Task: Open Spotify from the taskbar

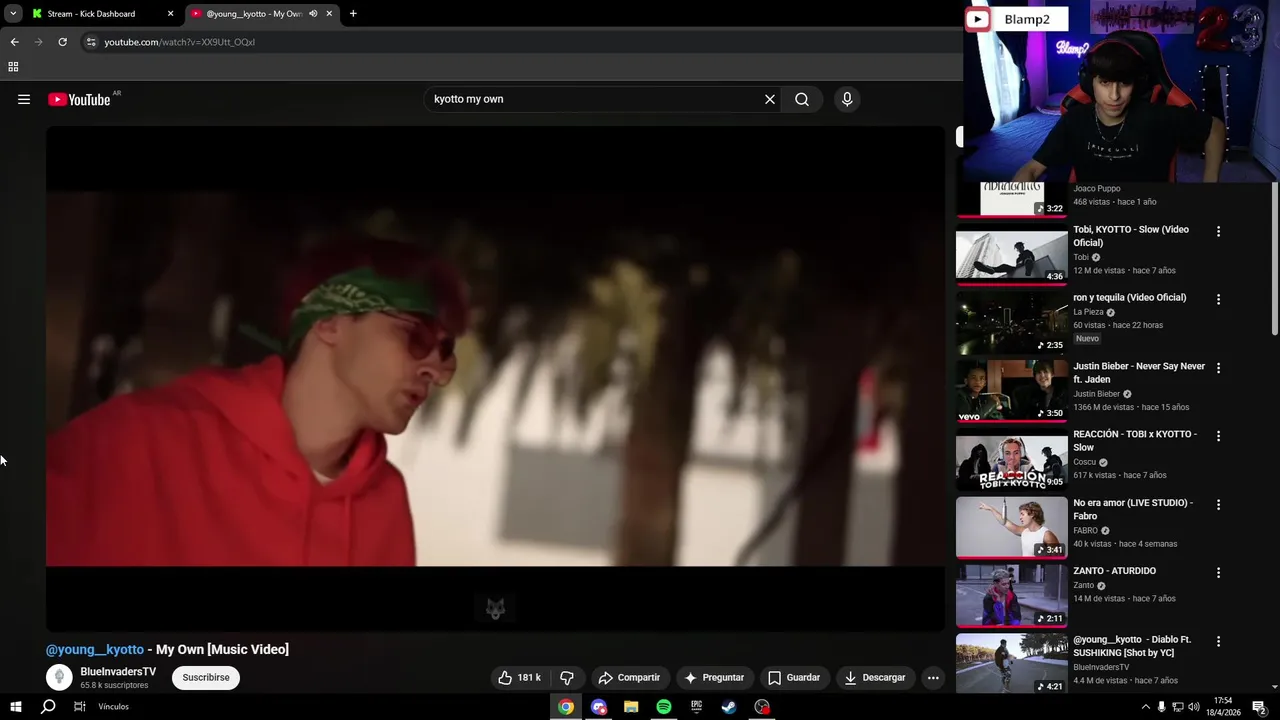Action: pos(664,707)
